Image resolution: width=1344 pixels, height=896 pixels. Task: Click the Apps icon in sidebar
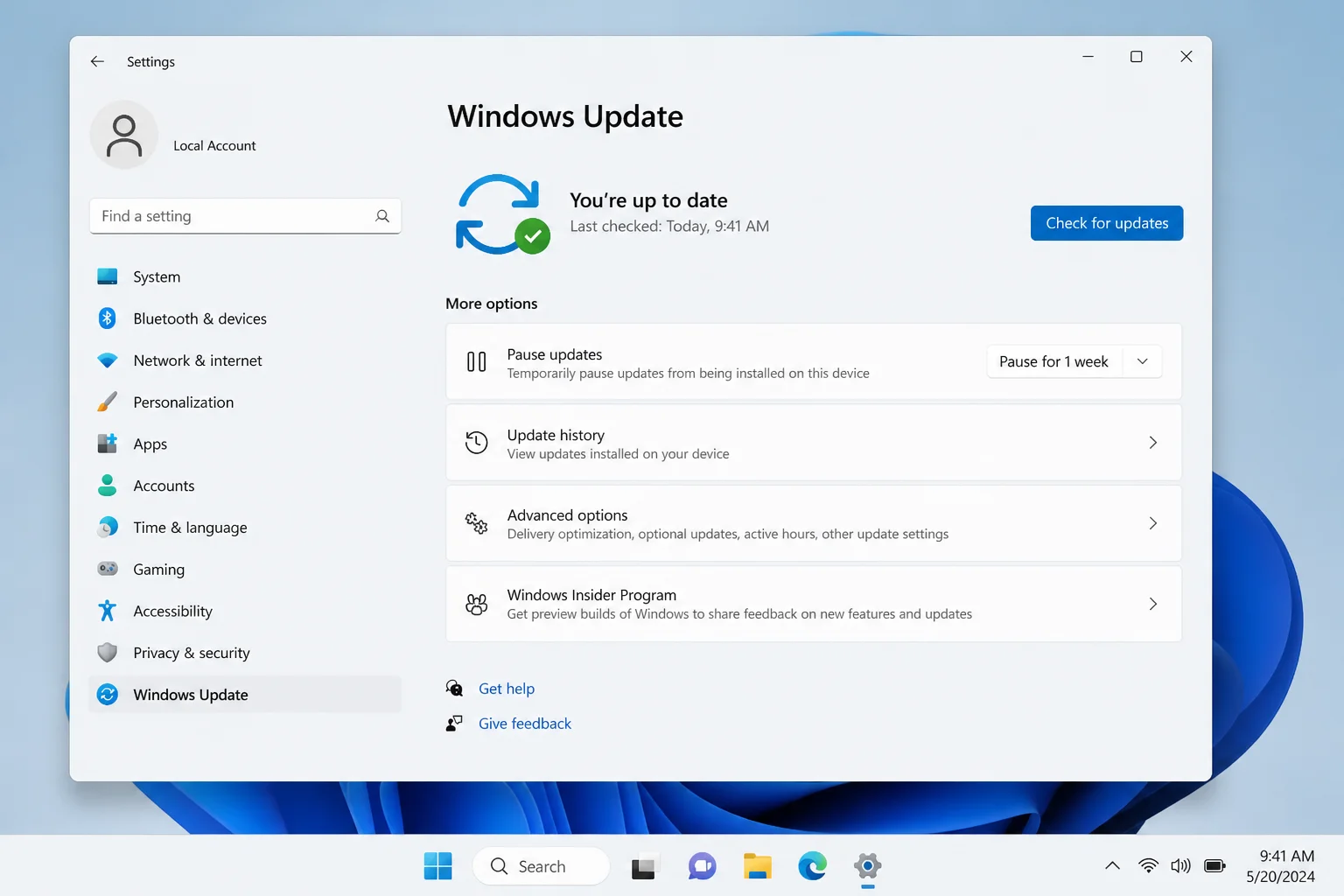pos(108,444)
